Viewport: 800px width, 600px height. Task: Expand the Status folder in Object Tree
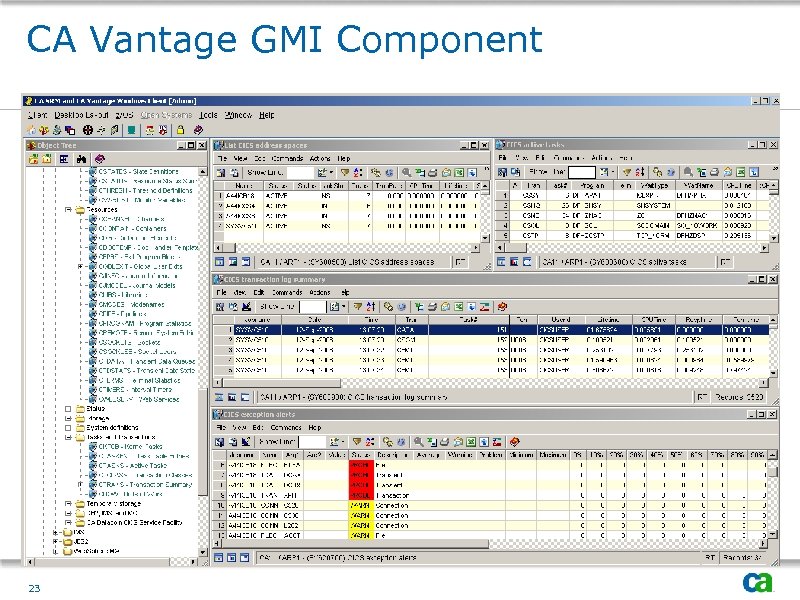(68, 409)
